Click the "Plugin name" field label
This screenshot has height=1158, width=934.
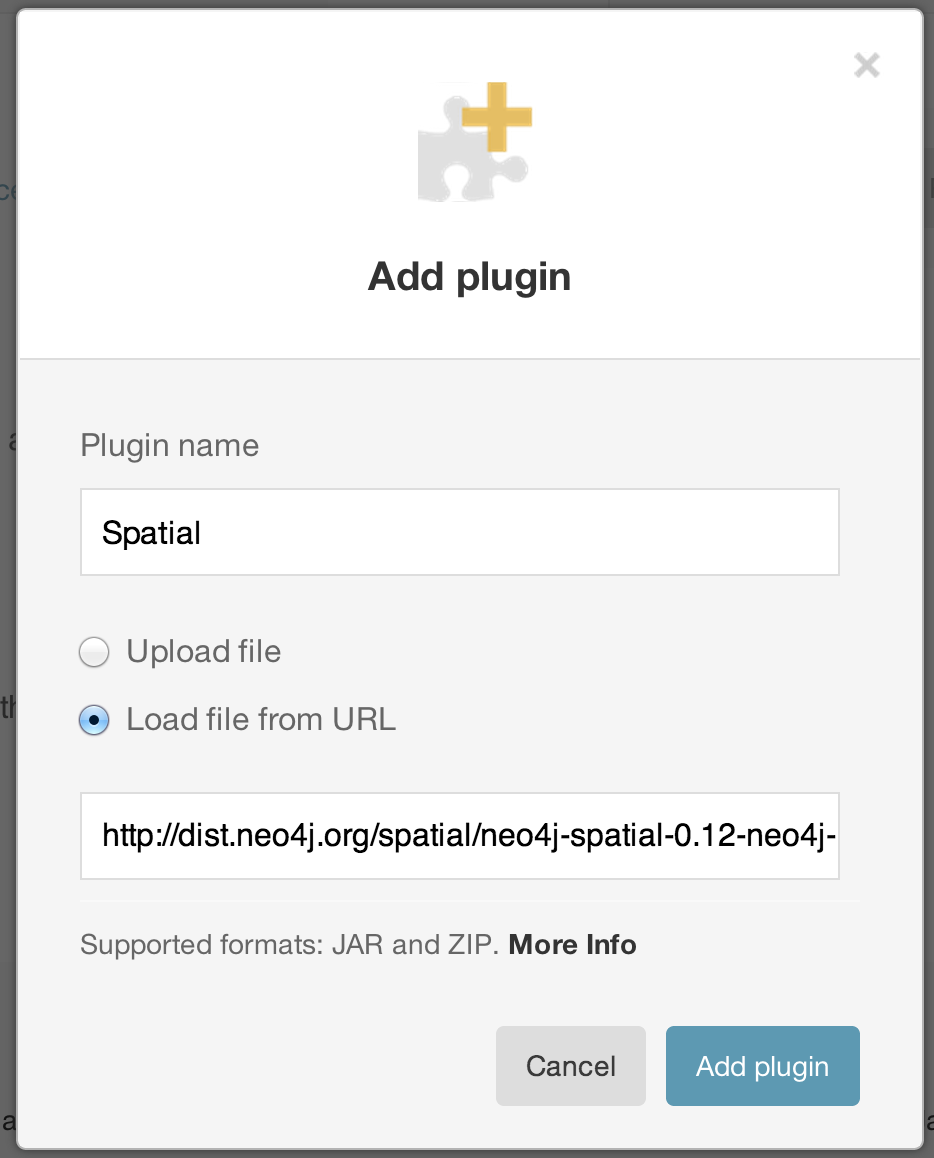coord(169,445)
